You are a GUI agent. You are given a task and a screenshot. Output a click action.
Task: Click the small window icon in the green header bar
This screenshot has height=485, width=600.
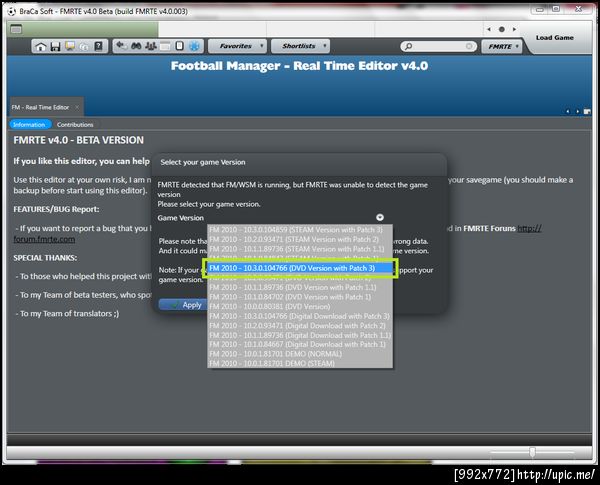coord(16,29)
